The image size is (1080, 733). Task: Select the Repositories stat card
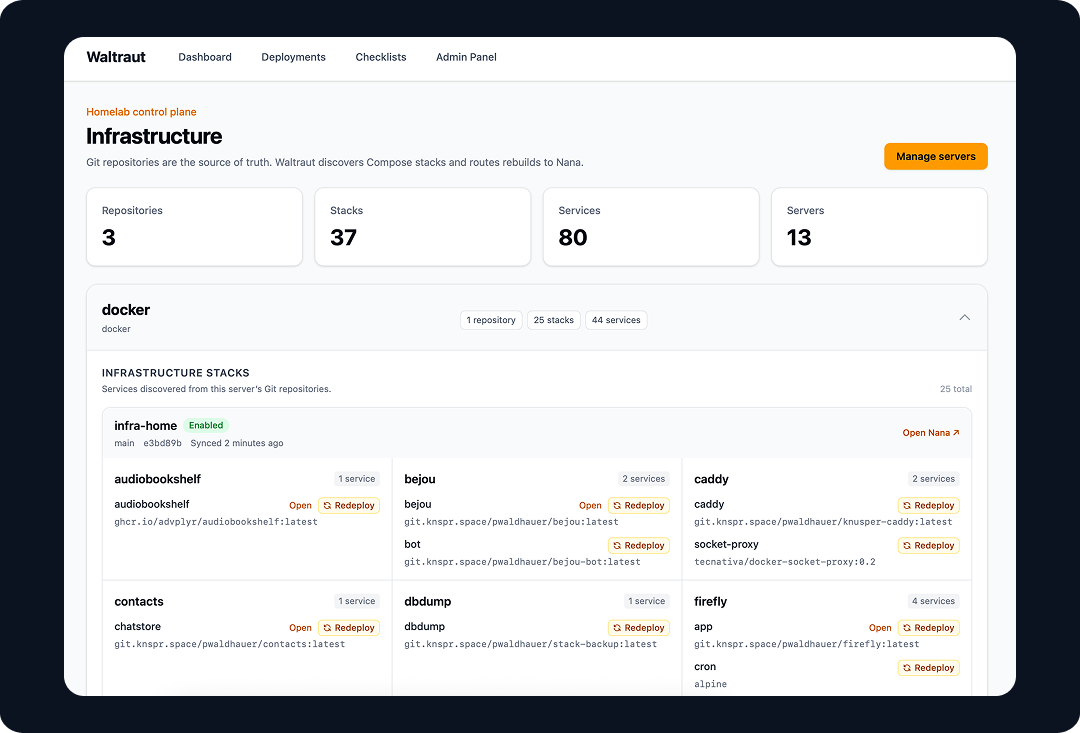pyautogui.click(x=194, y=227)
